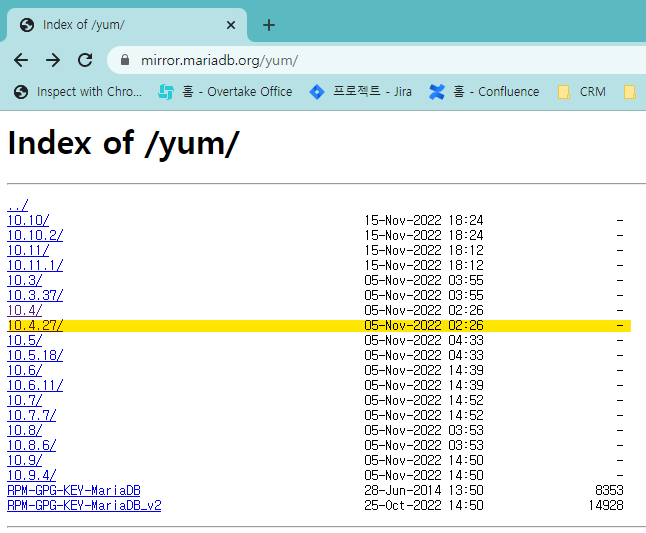This screenshot has height=533, width=646.
Task: Go up to the parent directory ../
Action: (x=18, y=205)
